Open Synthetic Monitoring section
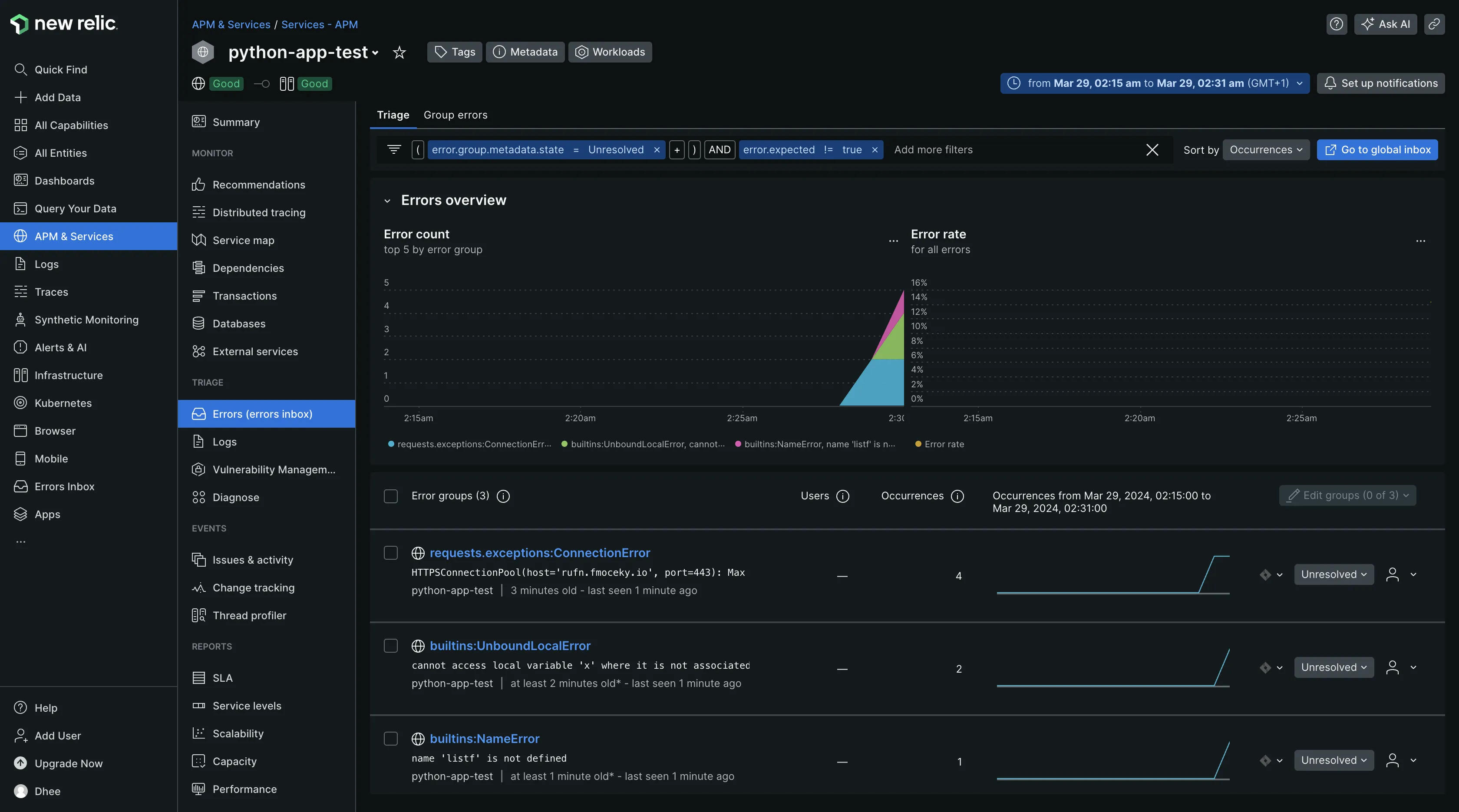Viewport: 1459px width, 812px height. 86,319
